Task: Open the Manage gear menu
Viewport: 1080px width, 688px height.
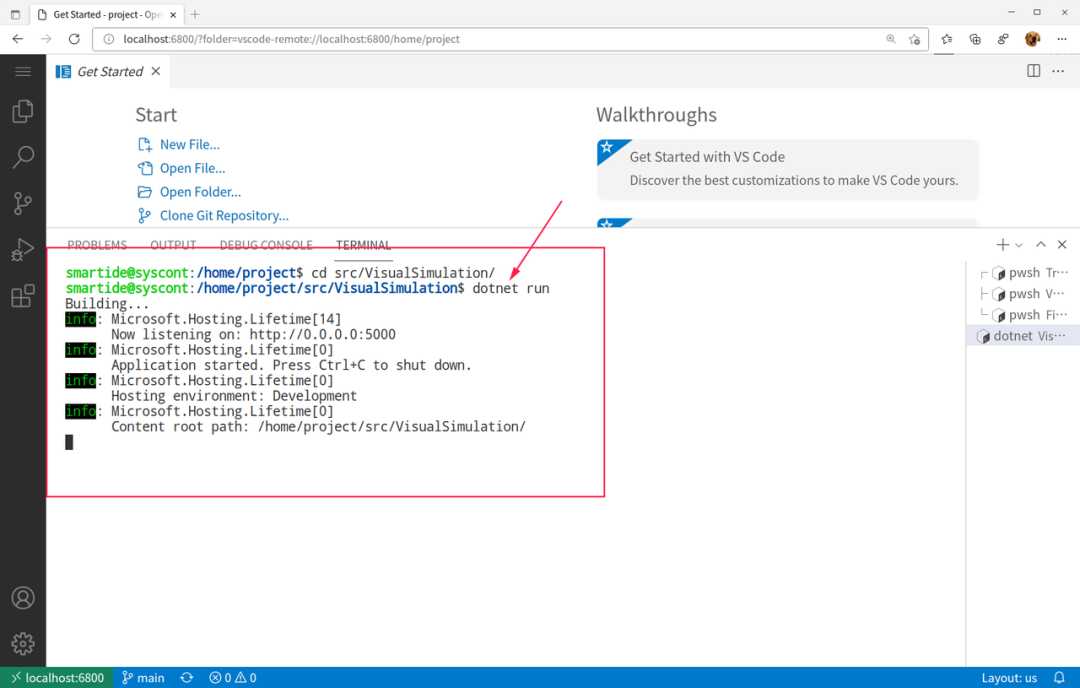Action: coord(23,644)
